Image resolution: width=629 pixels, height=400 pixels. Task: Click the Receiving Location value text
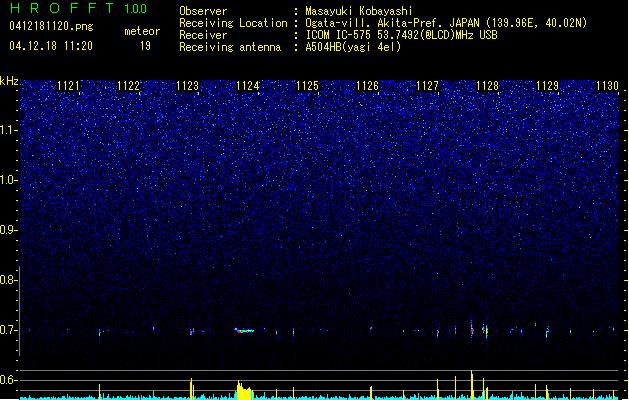pyautogui.click(x=446, y=23)
